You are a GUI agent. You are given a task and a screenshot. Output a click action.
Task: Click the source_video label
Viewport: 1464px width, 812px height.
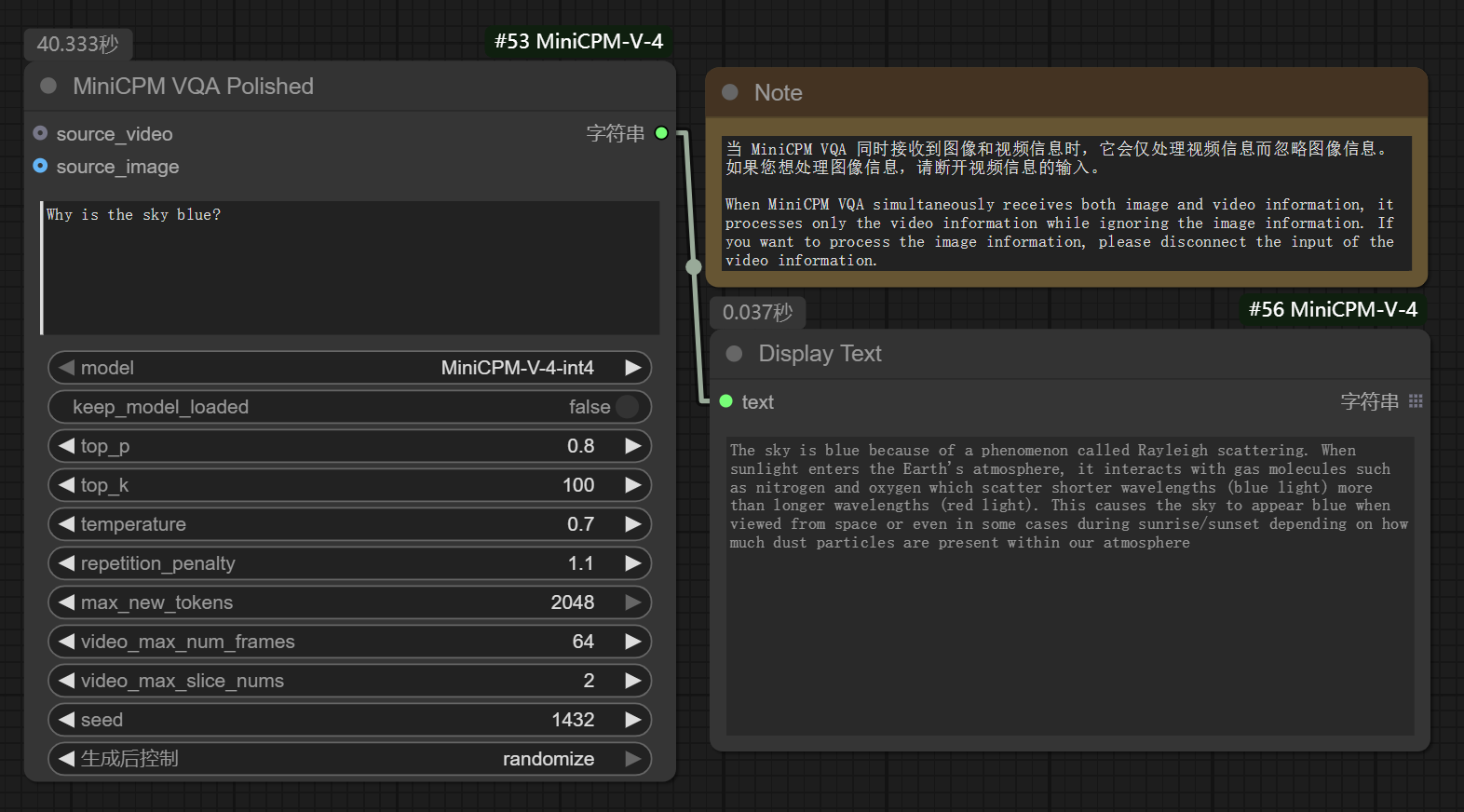pos(115,134)
